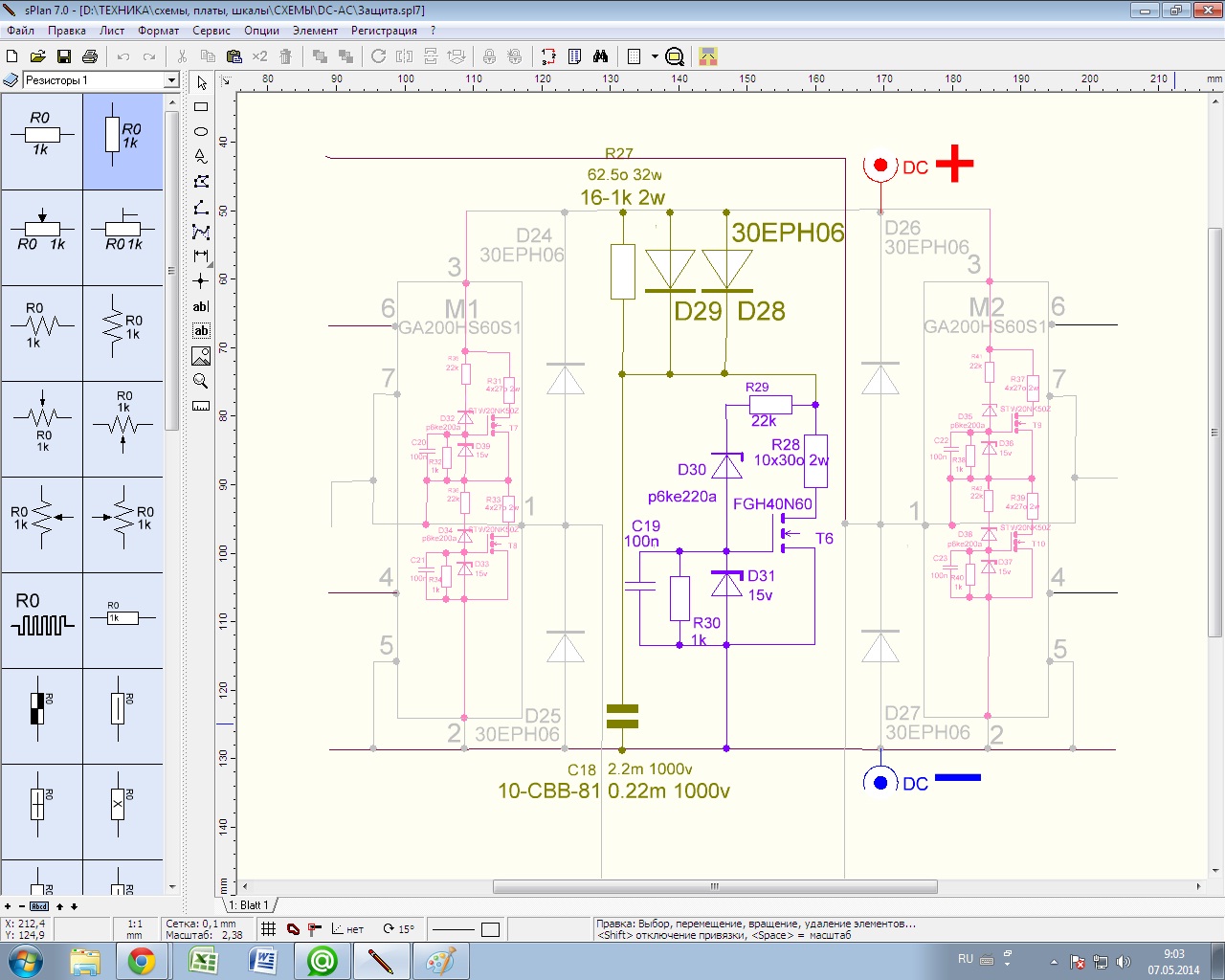Open the Сервис menu
Image resolution: width=1225 pixels, height=980 pixels.
point(211,31)
